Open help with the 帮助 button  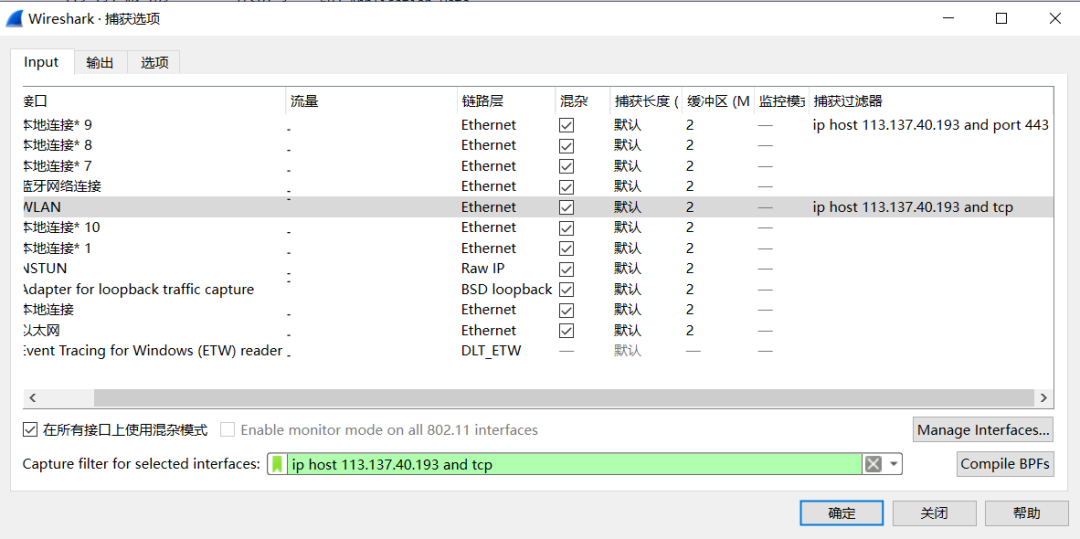coord(1027,513)
